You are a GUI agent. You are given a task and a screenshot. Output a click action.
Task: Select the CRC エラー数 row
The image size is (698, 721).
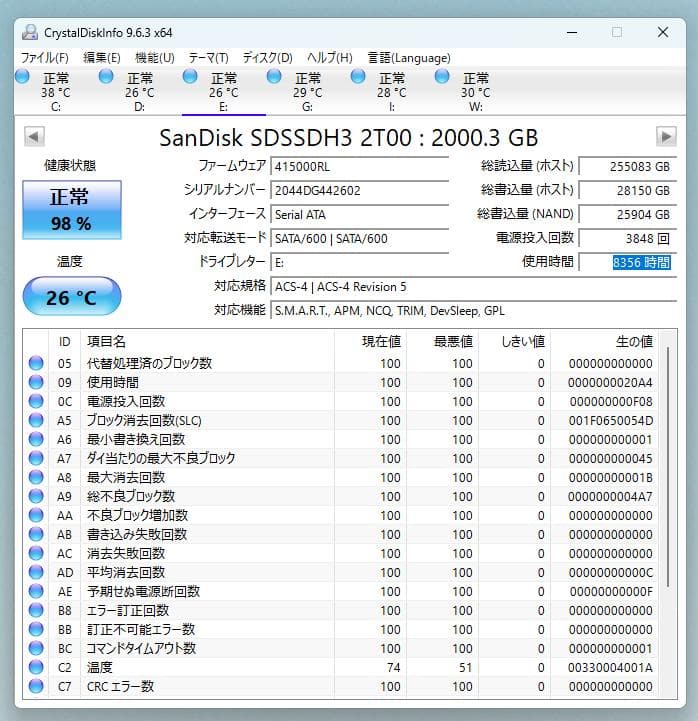[341, 686]
